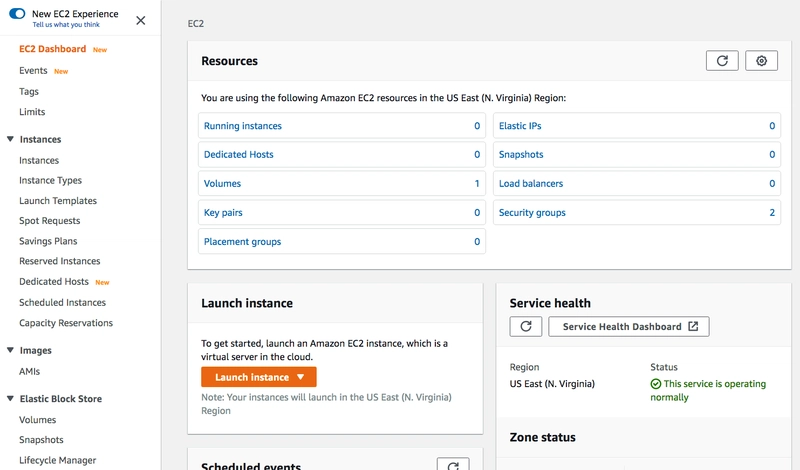Open Dedicated Hosts in sidebar
This screenshot has width=800, height=470.
54,282
